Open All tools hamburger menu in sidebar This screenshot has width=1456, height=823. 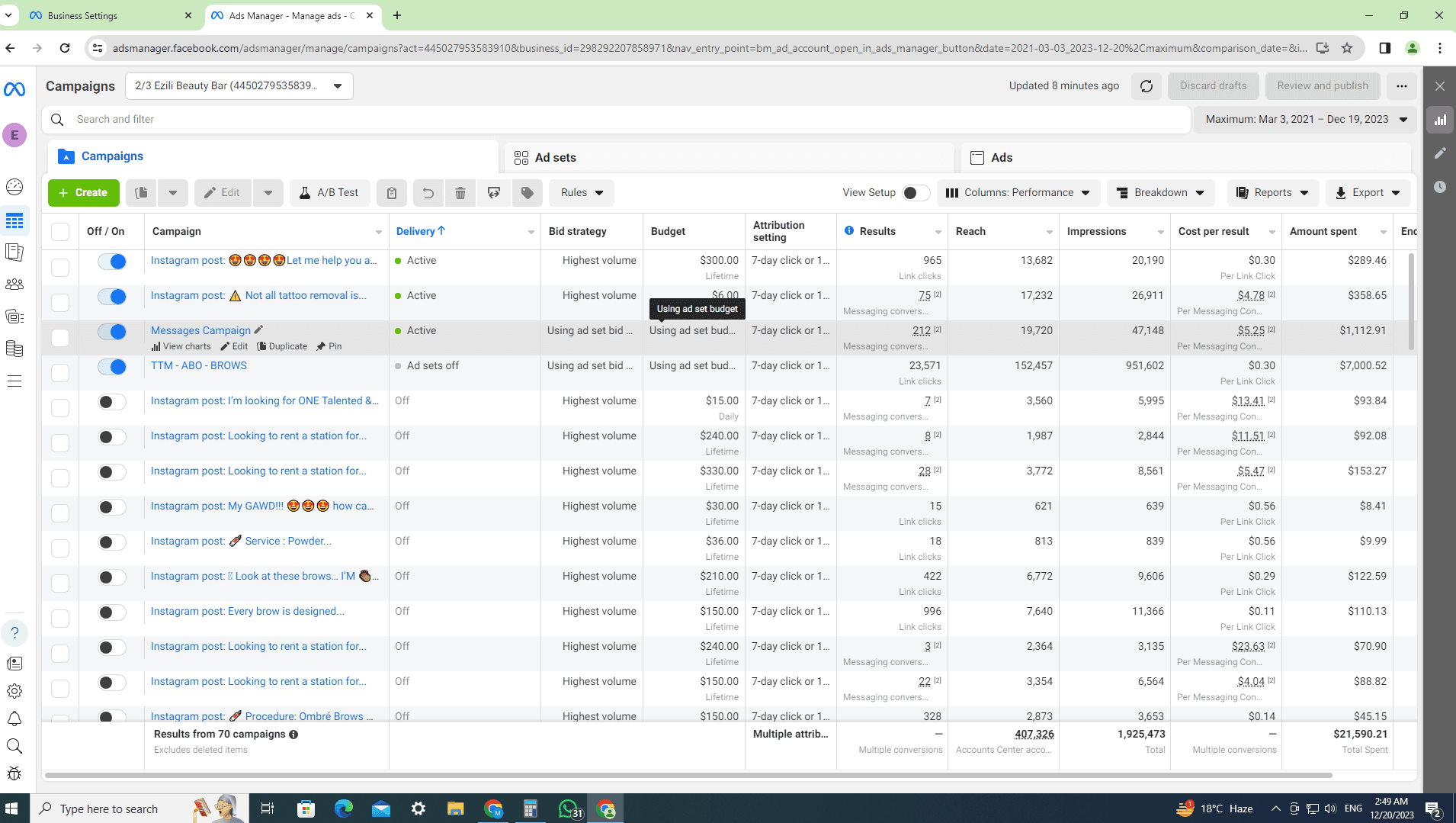[x=14, y=381]
